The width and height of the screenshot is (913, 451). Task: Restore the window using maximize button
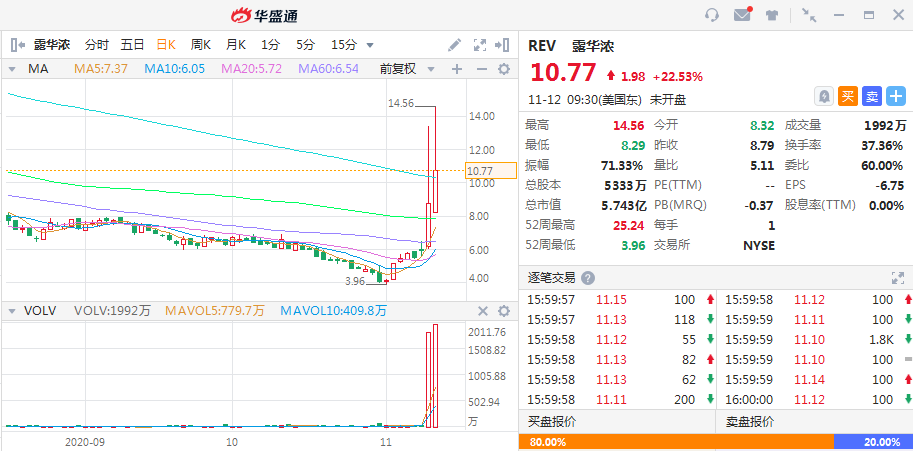[x=869, y=15]
